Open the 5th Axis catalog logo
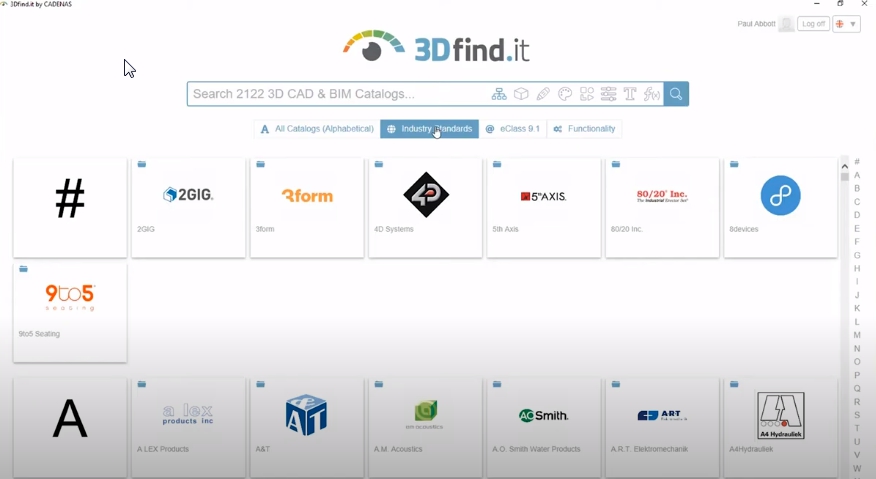The image size is (876, 479). tap(544, 196)
